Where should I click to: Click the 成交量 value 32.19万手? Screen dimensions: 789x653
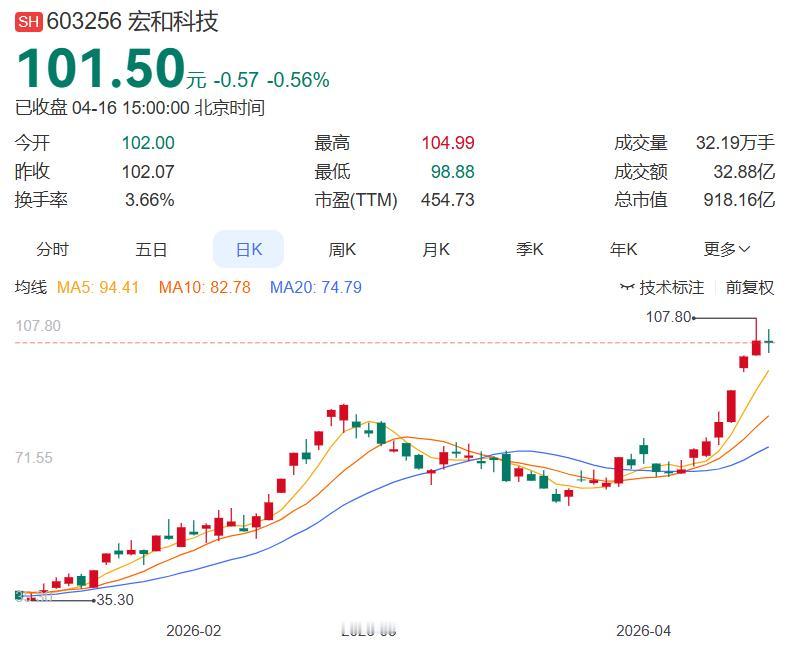click(735, 143)
